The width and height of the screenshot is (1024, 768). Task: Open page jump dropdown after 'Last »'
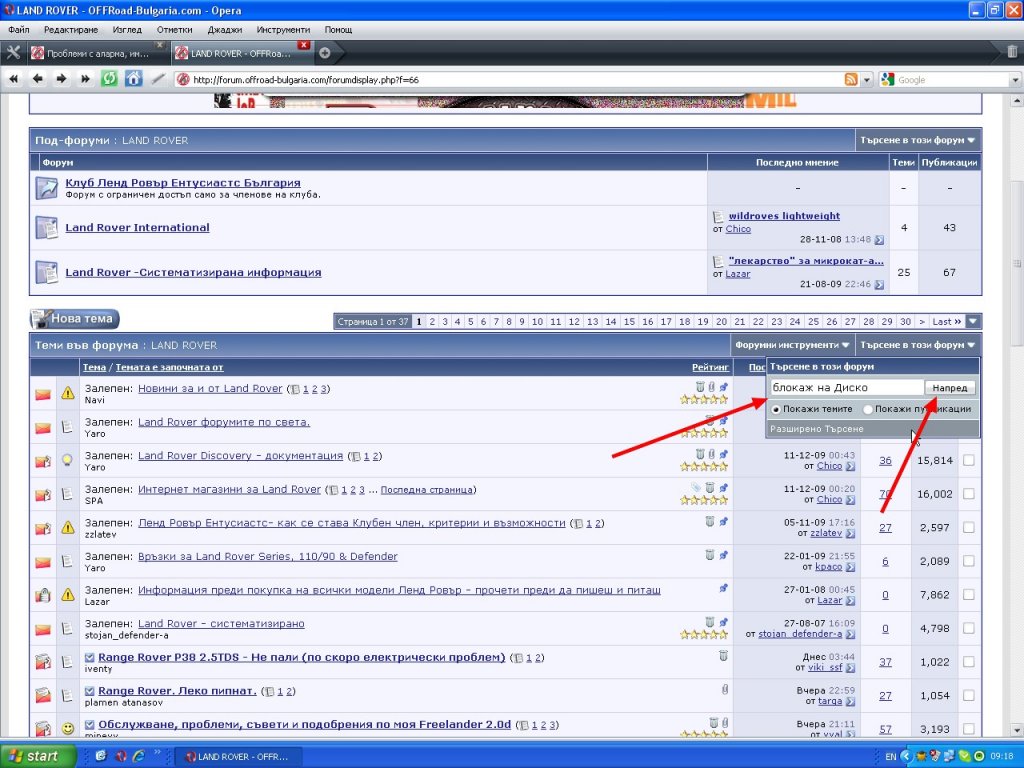coord(973,321)
